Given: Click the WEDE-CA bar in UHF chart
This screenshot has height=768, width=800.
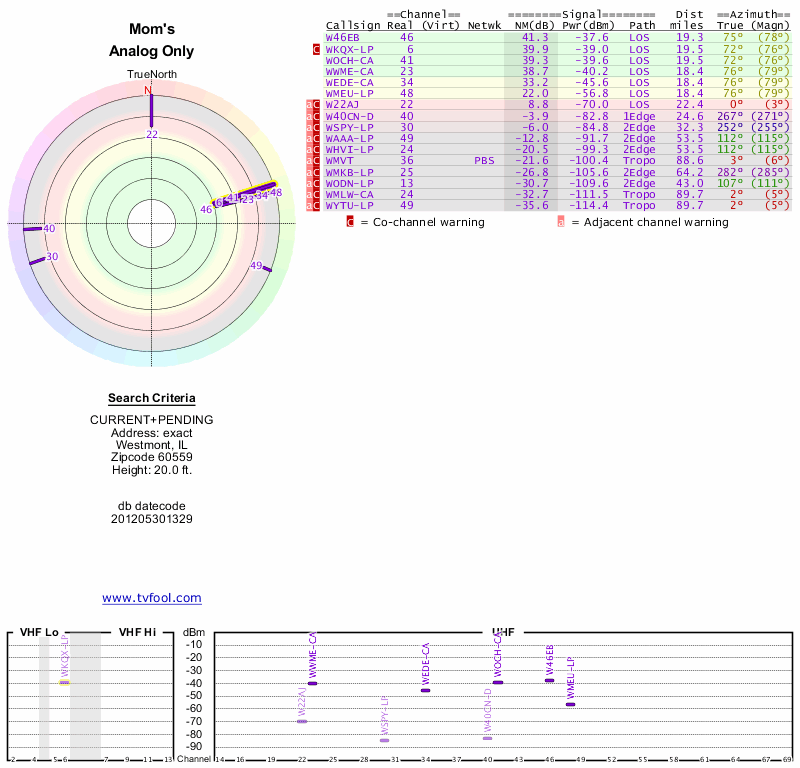Looking at the screenshot, I should 425,690.
